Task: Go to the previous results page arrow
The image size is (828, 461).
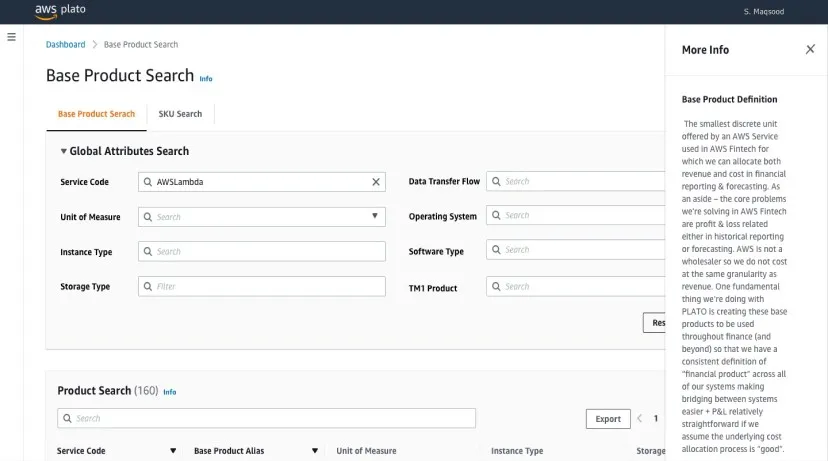Action: click(639, 418)
